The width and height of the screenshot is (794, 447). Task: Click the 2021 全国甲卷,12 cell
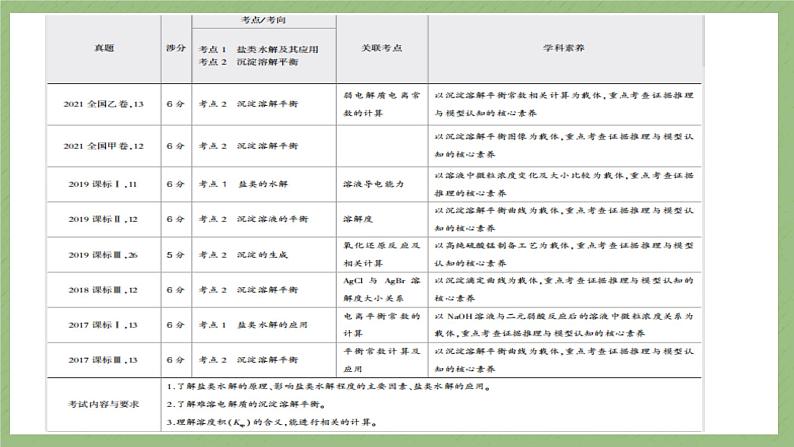[104, 146]
